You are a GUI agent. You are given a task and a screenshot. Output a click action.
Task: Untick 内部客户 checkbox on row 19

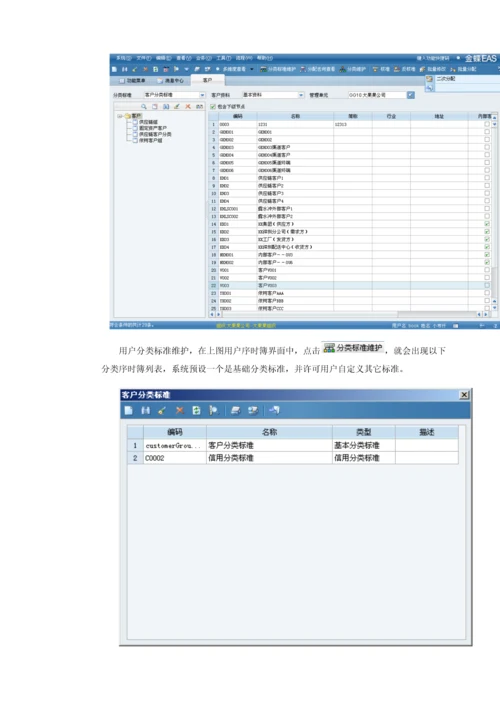click(x=487, y=262)
